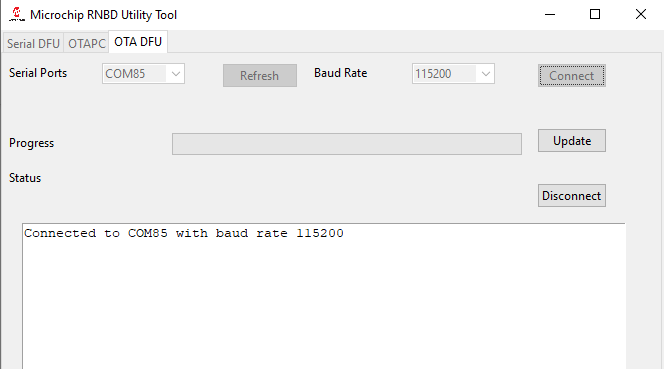The width and height of the screenshot is (664, 369).
Task: Maximize the RNBD Utility Tool window
Action: (x=595, y=14)
